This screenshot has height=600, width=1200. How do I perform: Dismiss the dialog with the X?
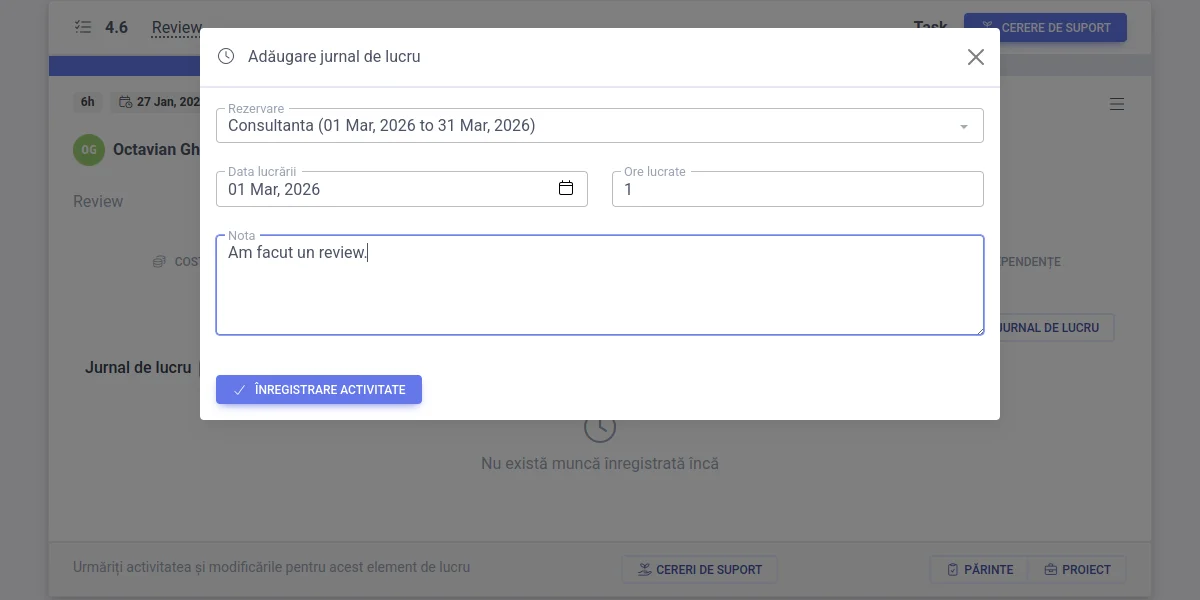(975, 56)
